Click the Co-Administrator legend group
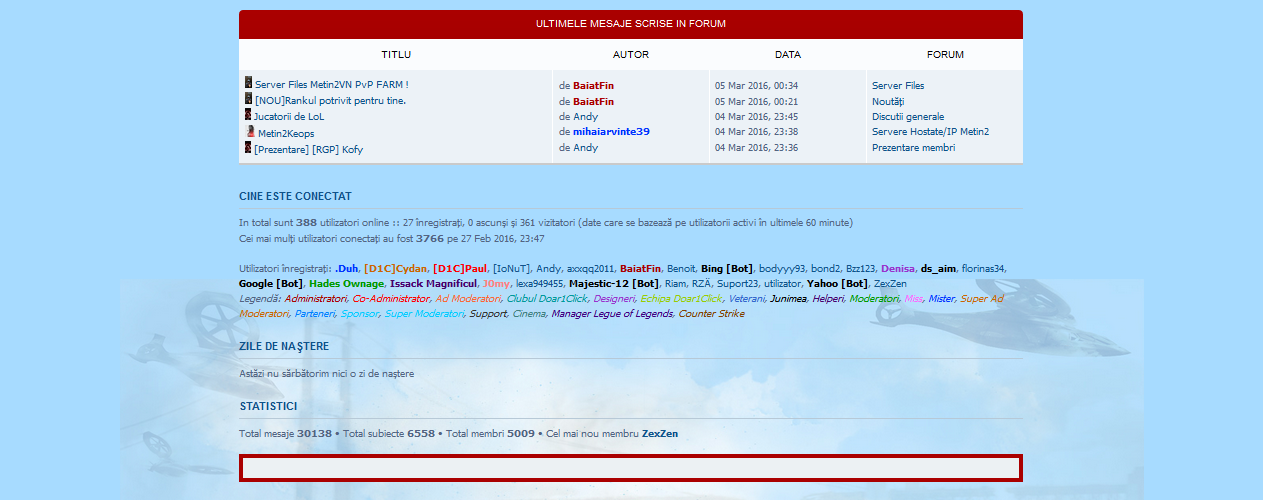The image size is (1263, 500). (x=391, y=299)
